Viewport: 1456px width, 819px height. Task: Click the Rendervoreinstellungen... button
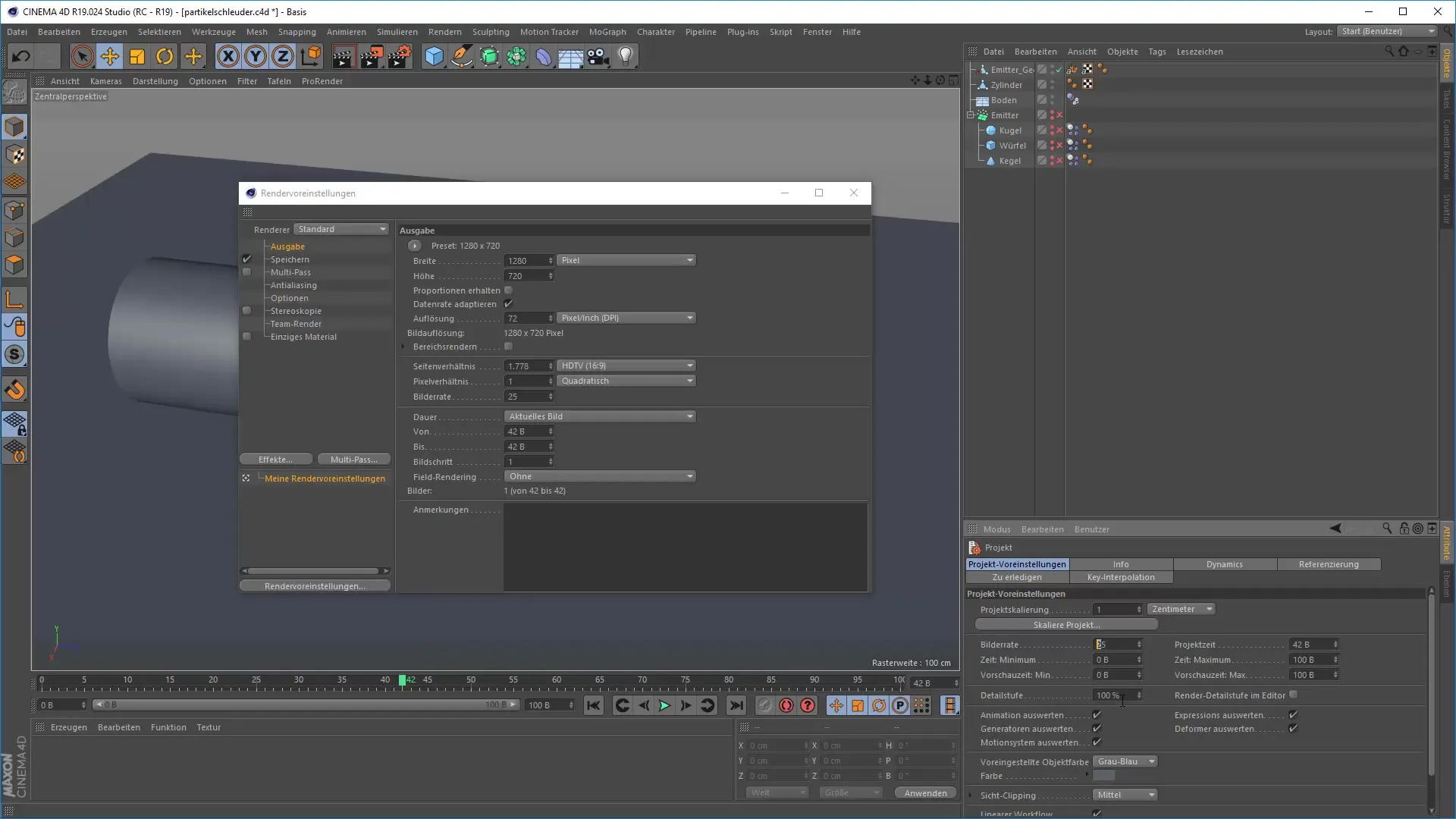tap(315, 586)
